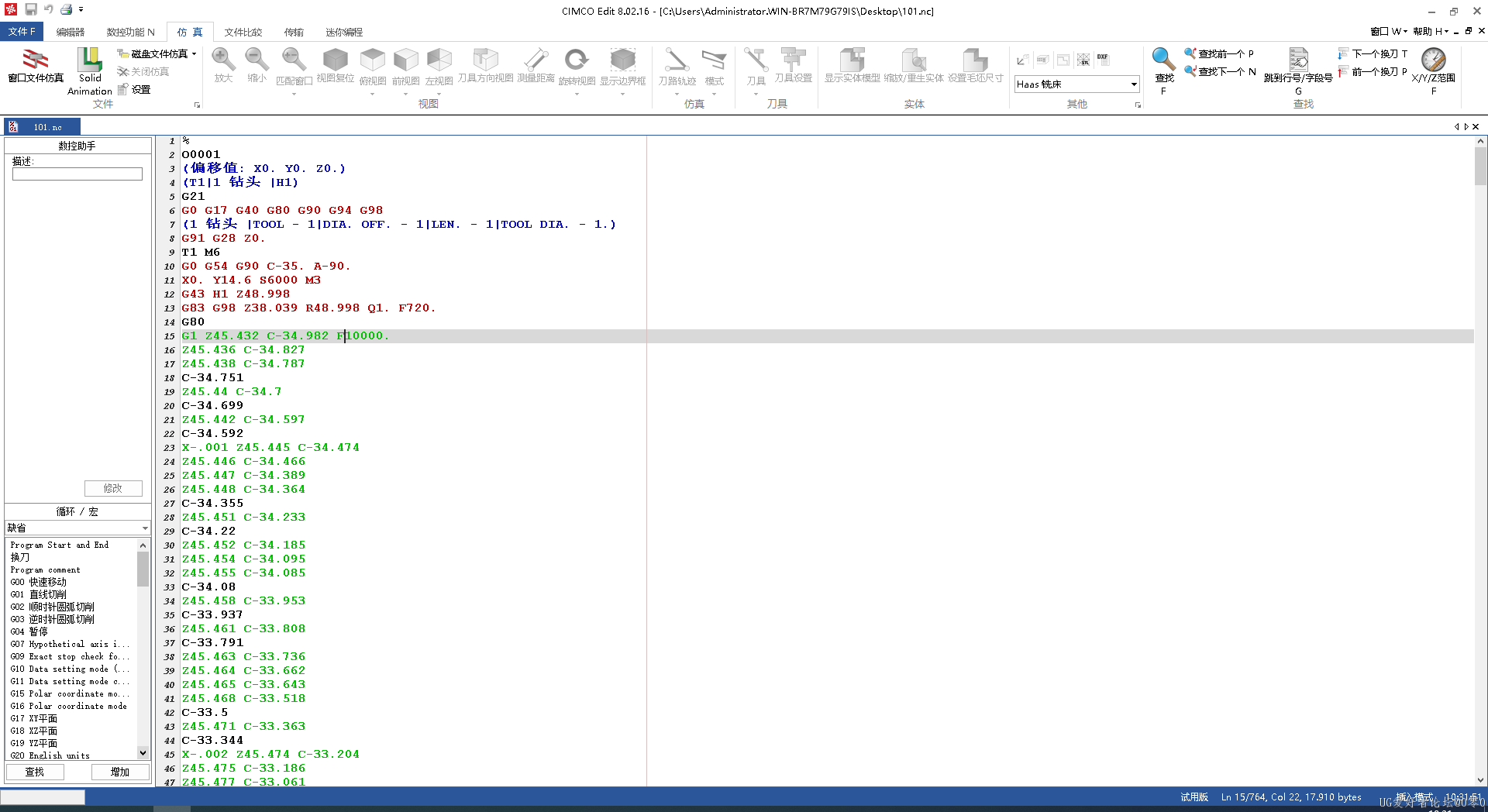Click 前一个换刀 P
The width and height of the screenshot is (1488, 812).
tap(1373, 71)
